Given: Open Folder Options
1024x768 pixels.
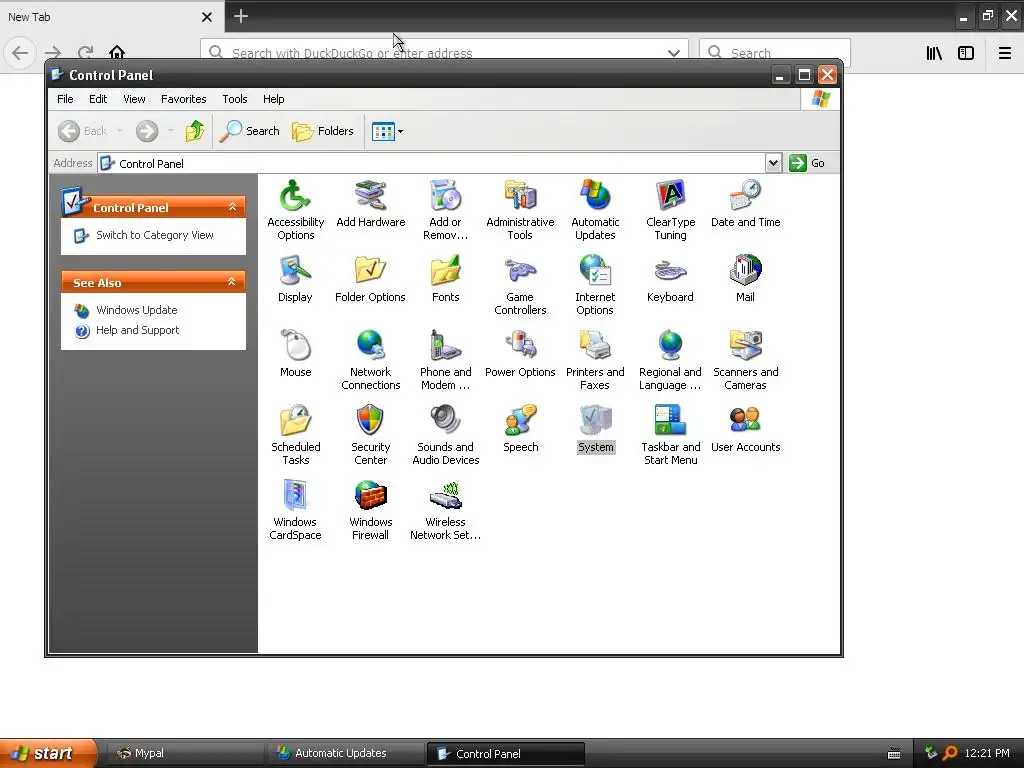Looking at the screenshot, I should coord(370,278).
